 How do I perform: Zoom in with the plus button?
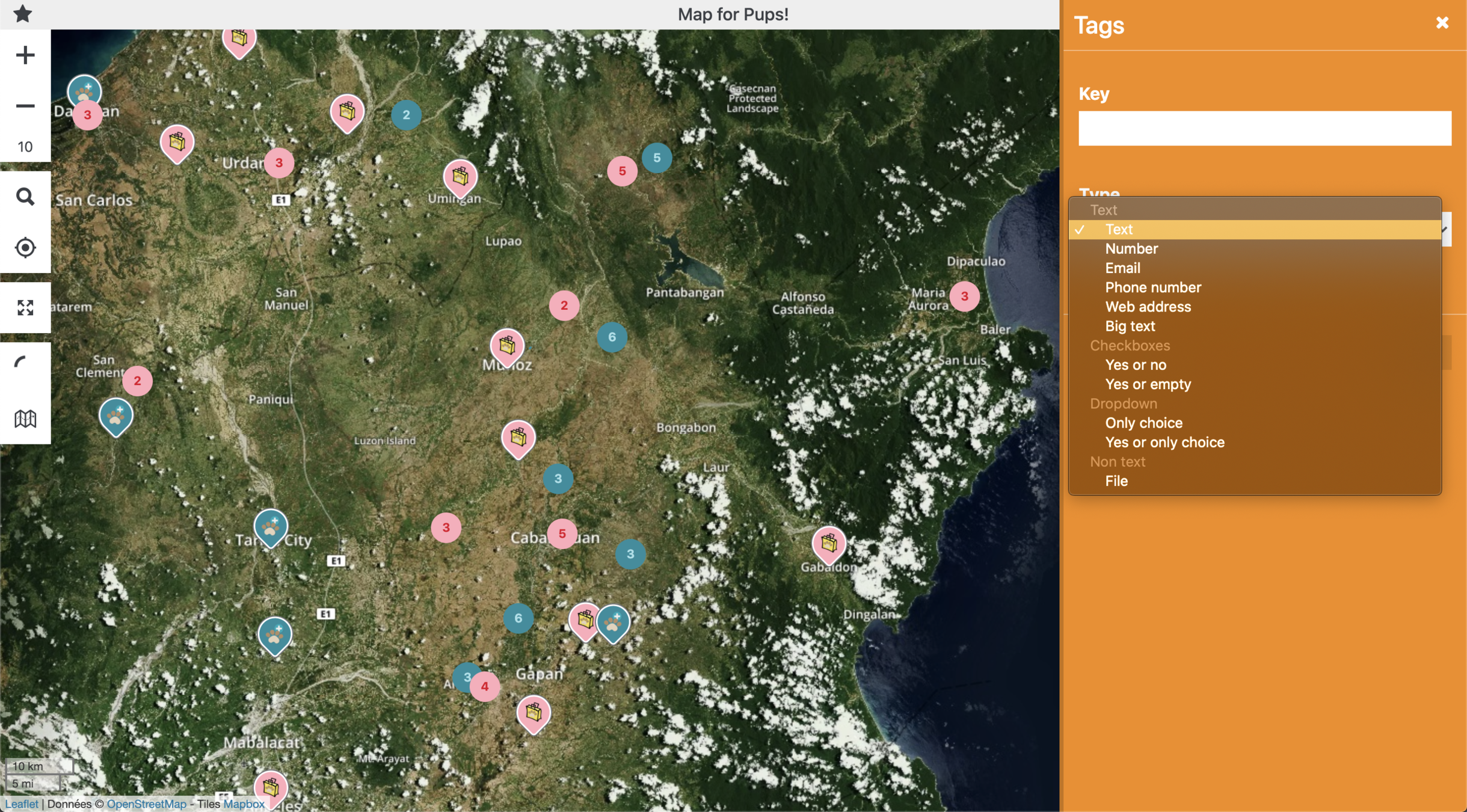(25, 55)
